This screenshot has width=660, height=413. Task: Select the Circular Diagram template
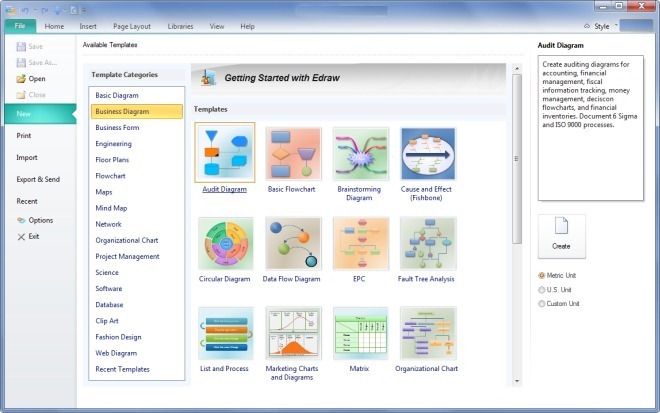(x=226, y=244)
